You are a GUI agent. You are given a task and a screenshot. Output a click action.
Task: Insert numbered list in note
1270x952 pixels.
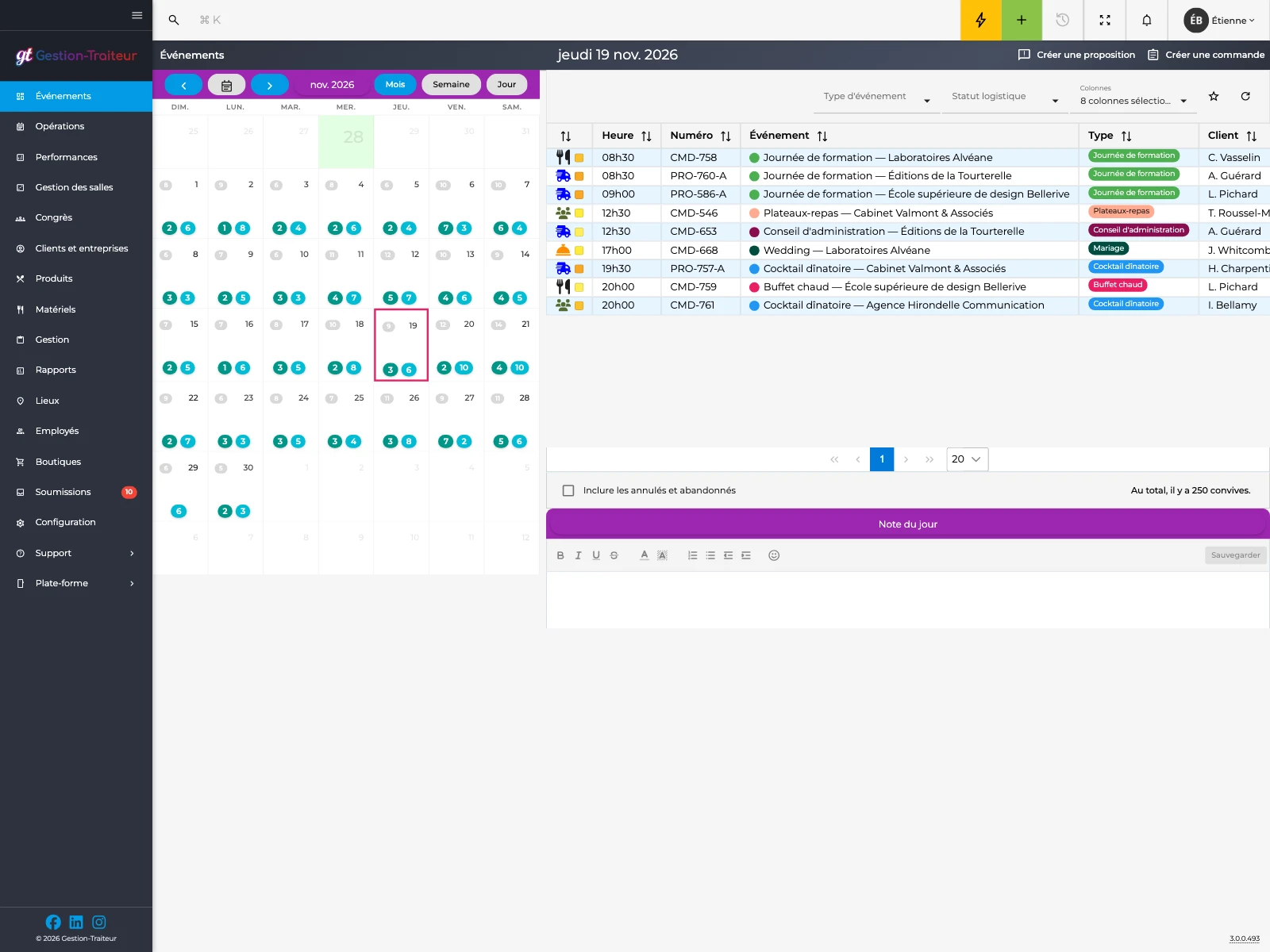tap(693, 555)
